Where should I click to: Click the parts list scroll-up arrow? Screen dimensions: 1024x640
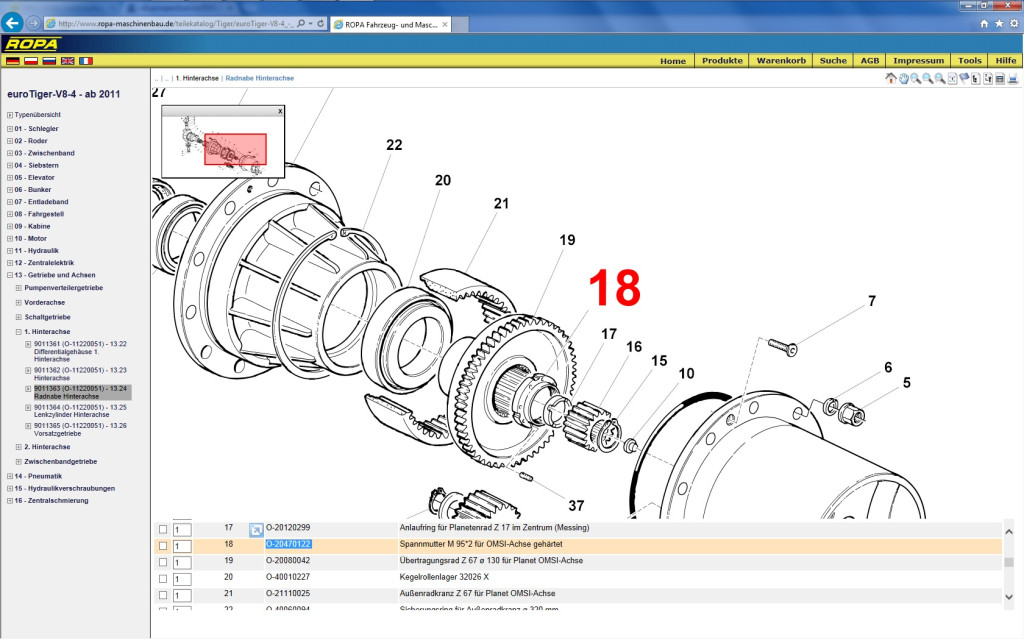point(1009,532)
